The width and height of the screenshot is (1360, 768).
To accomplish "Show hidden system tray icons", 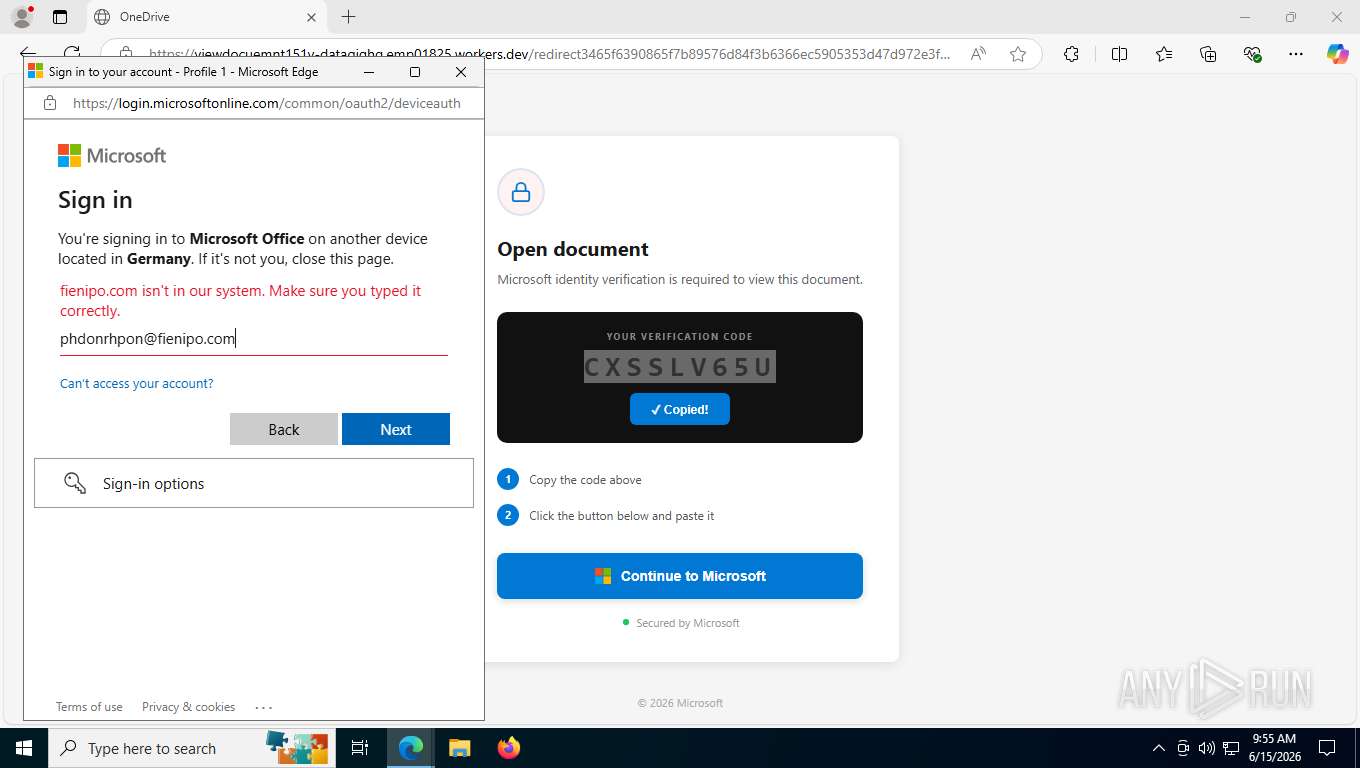I will pos(1159,748).
